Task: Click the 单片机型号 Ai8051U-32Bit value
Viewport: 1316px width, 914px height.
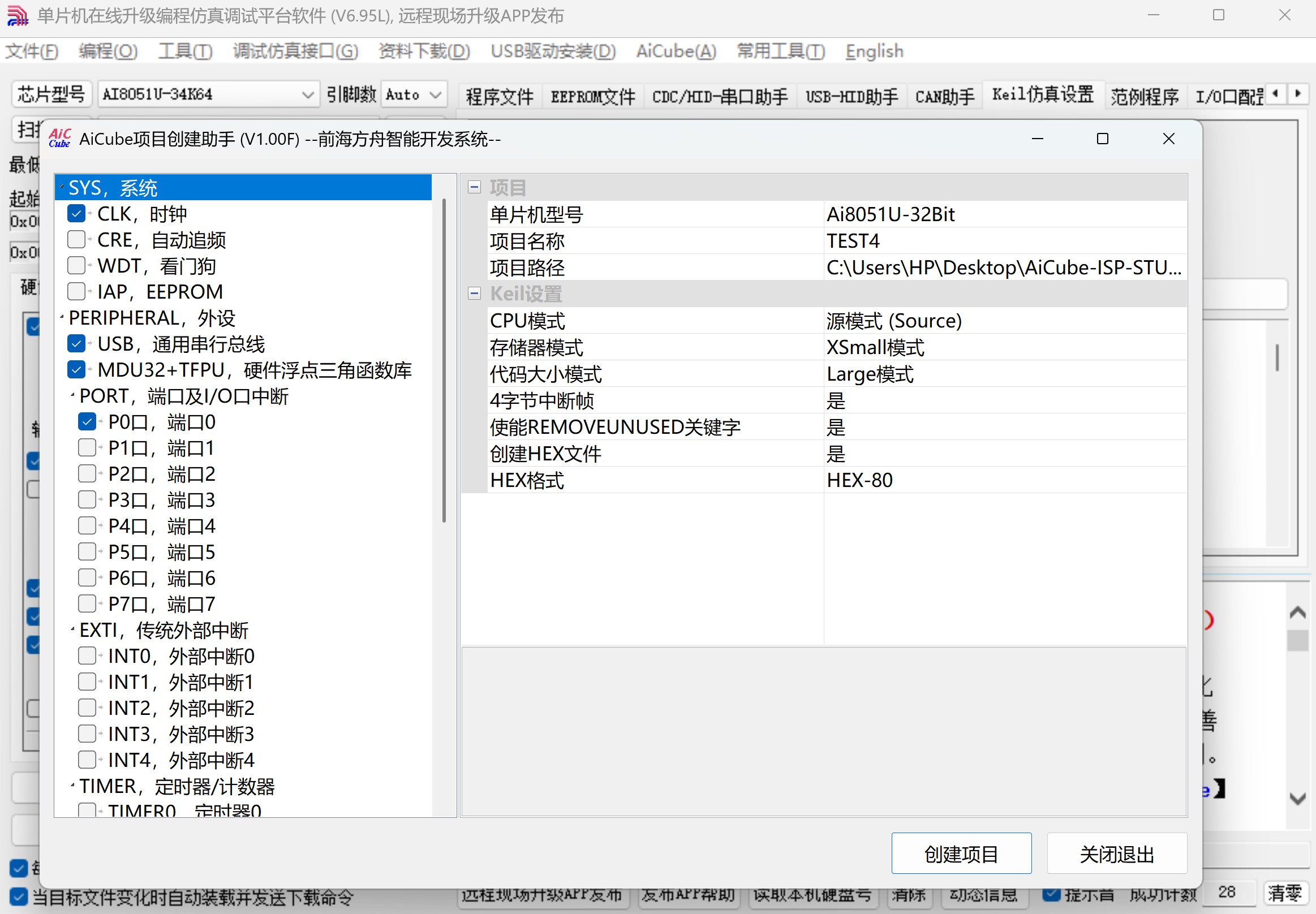Action: (1005, 214)
